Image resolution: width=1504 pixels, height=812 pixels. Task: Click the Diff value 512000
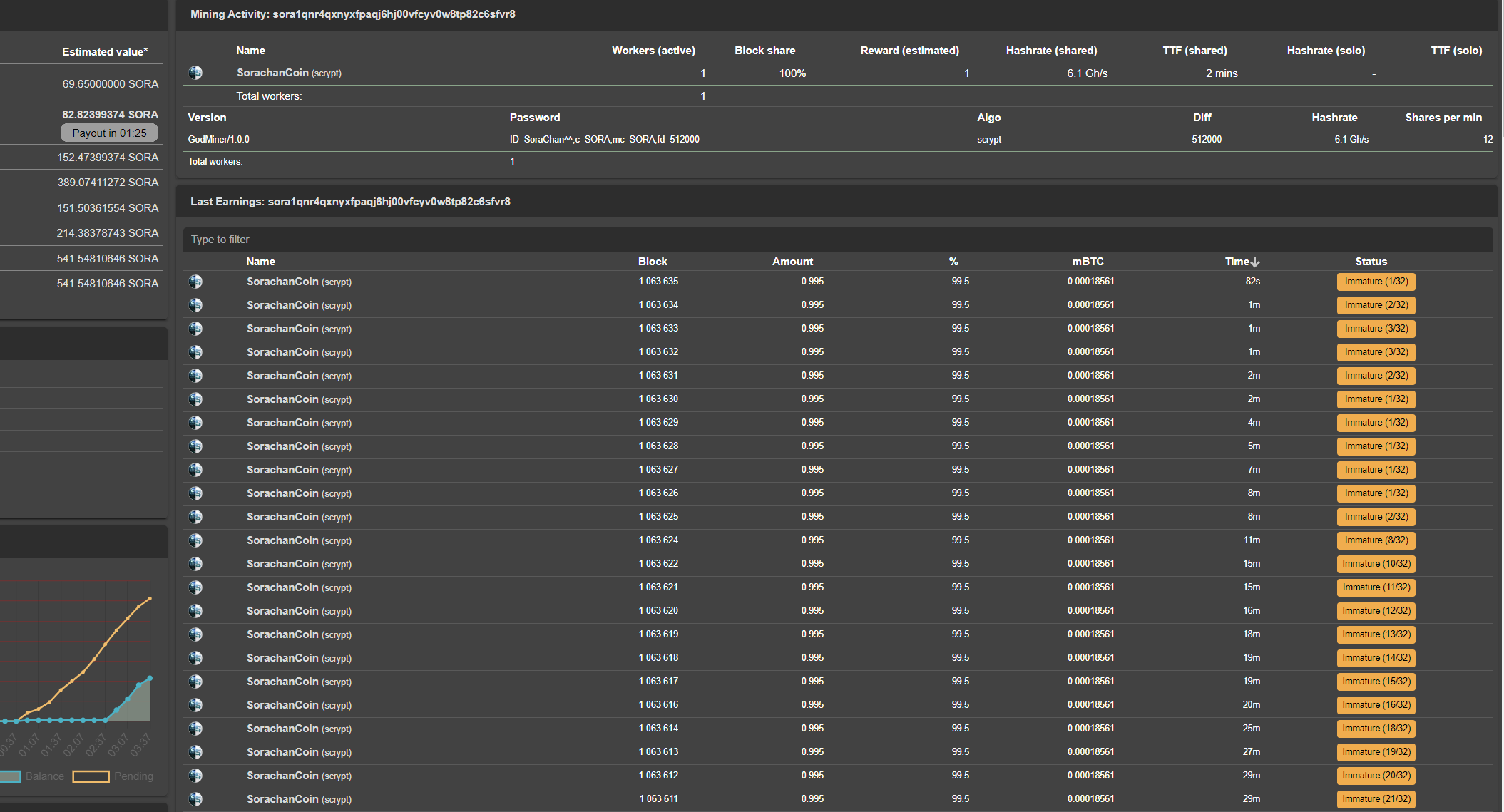(x=1207, y=140)
